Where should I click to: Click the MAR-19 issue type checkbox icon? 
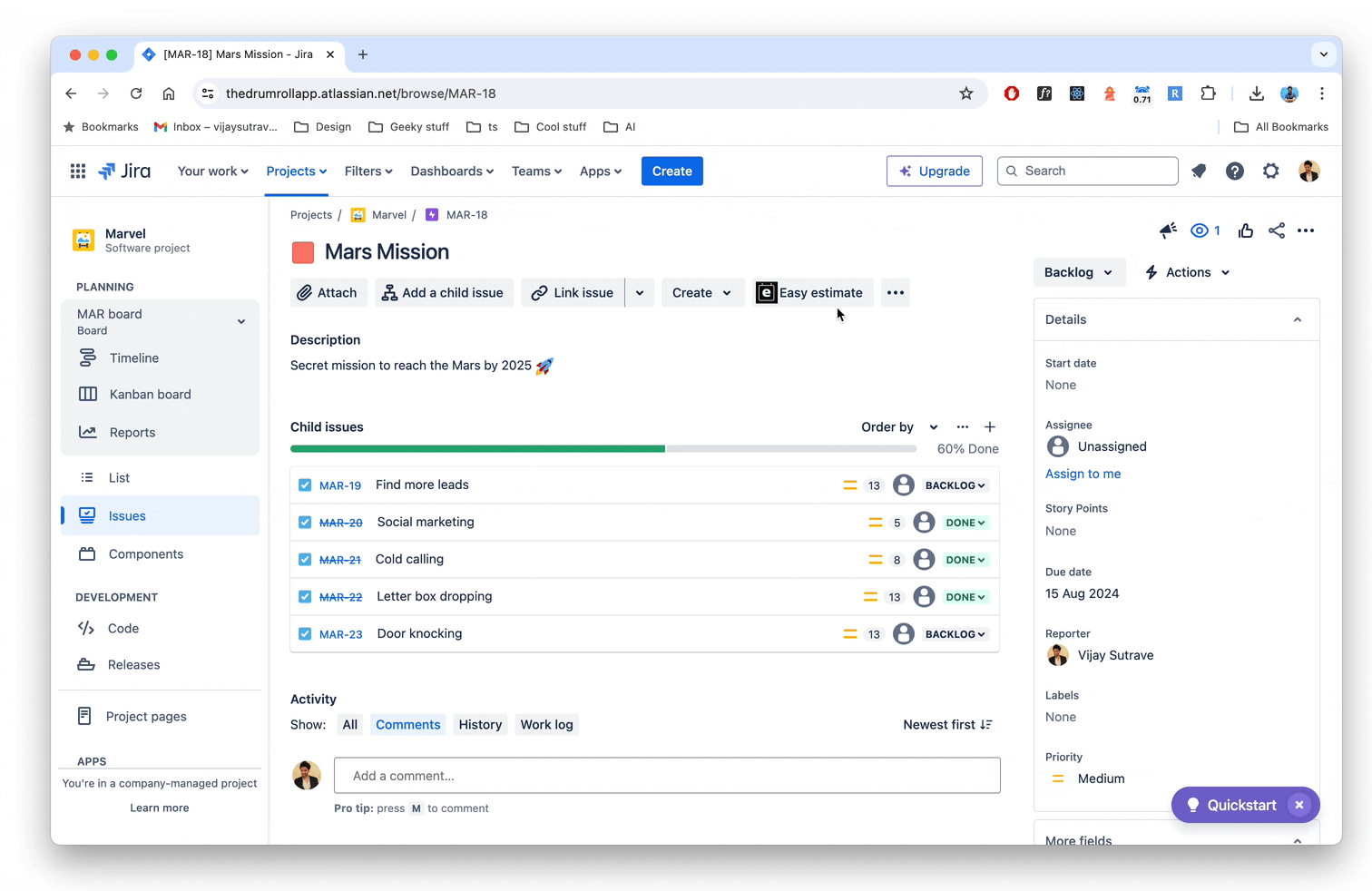pyautogui.click(x=305, y=485)
